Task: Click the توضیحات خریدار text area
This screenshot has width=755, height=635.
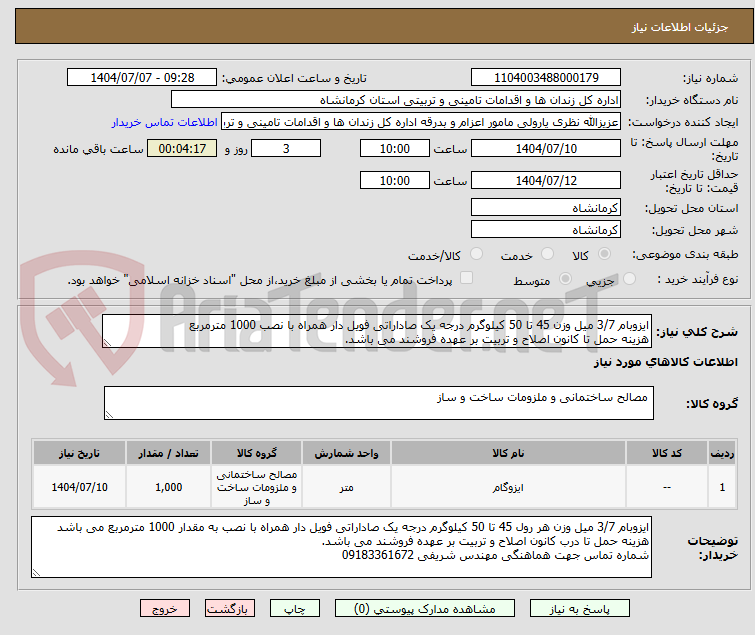Action: click(341, 547)
